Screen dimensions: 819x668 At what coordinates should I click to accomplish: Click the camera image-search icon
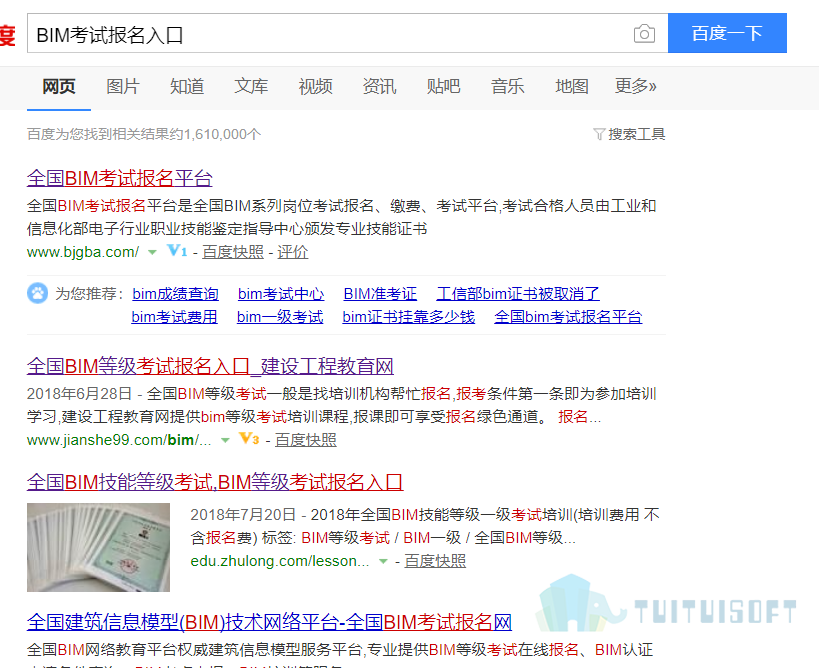[x=644, y=34]
